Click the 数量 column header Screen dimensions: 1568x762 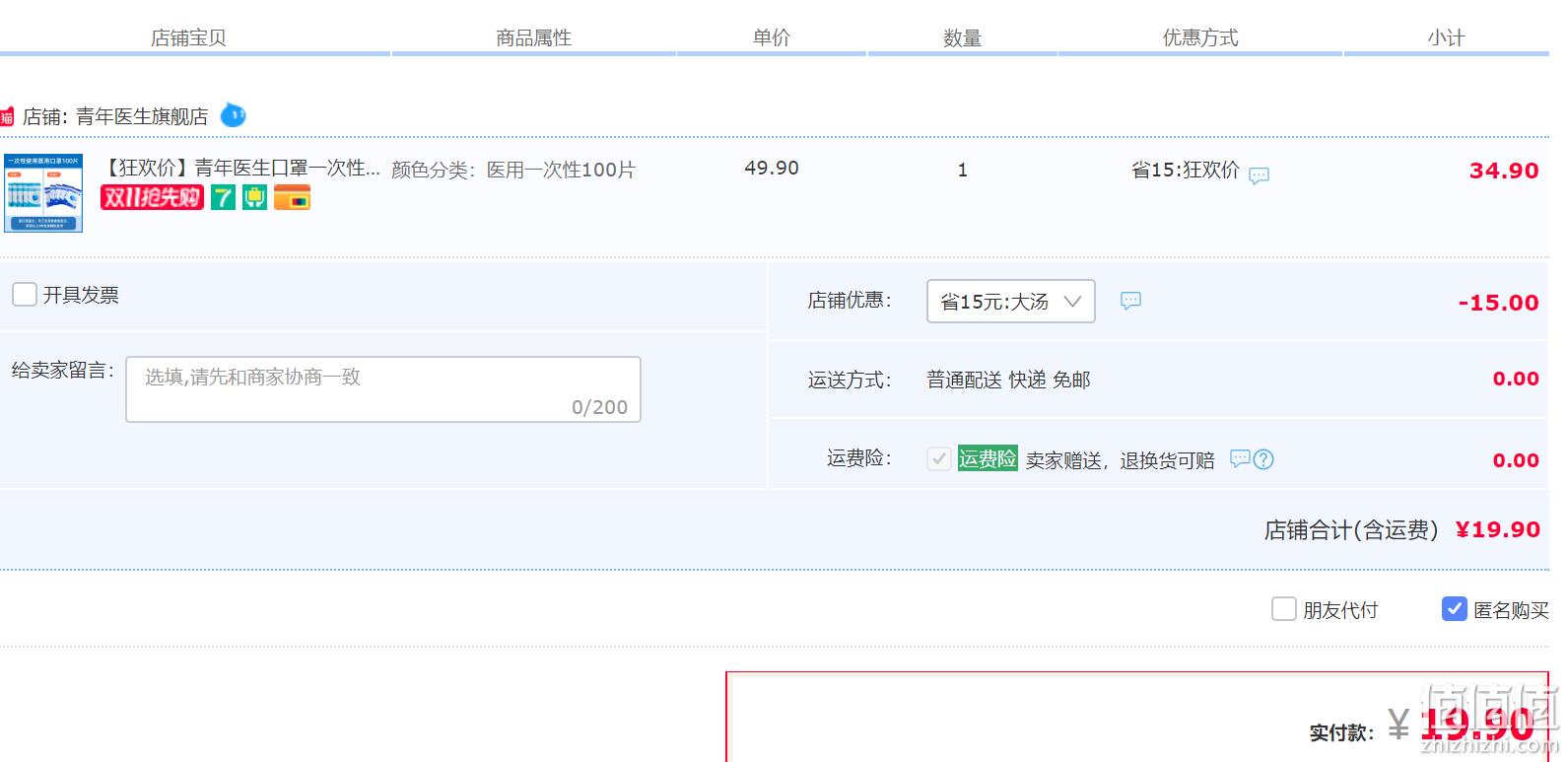point(962,37)
